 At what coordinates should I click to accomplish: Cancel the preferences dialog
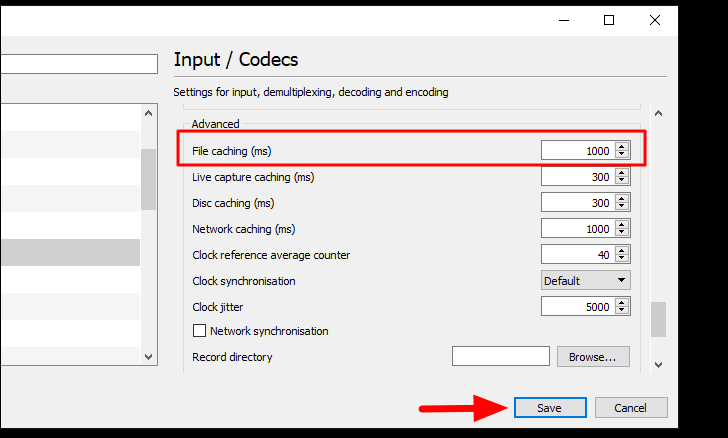point(631,407)
